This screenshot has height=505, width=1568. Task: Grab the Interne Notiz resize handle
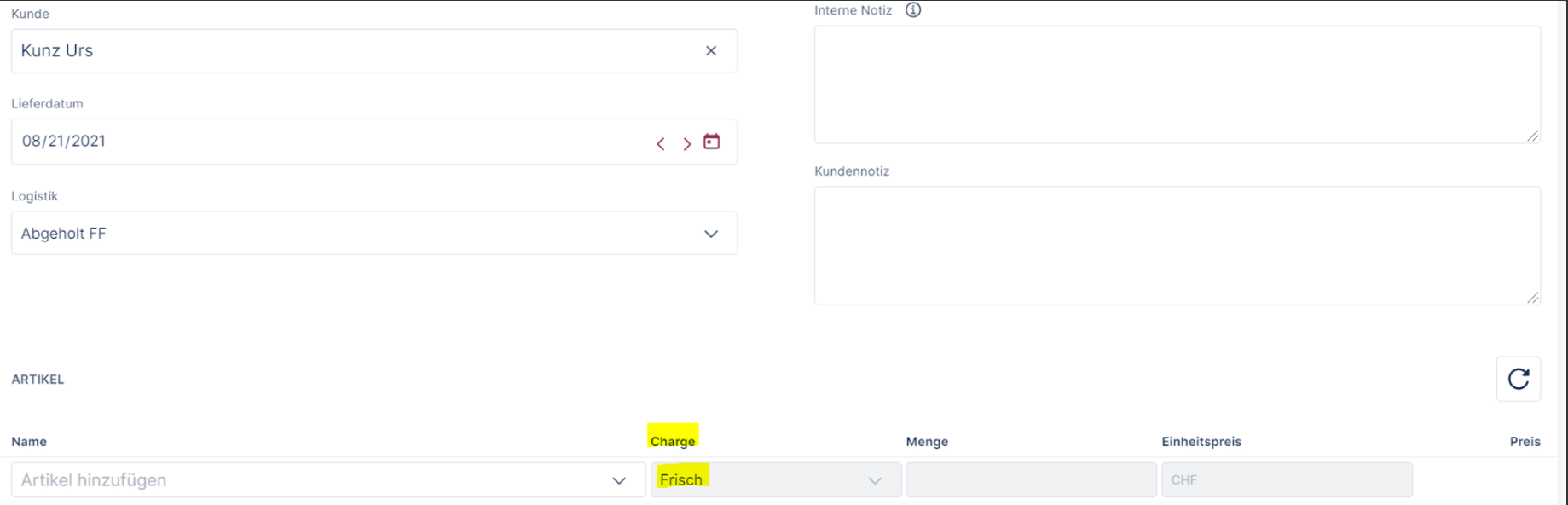[1532, 136]
